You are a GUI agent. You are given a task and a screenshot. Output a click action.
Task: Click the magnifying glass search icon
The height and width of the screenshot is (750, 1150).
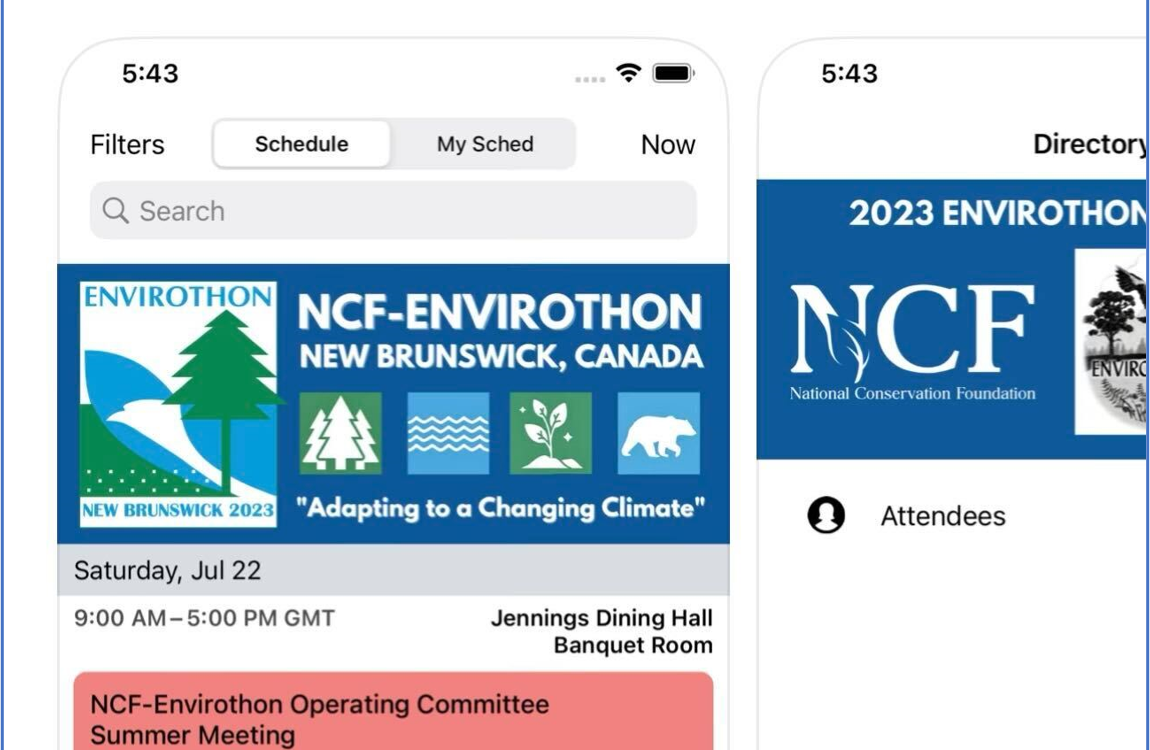115,210
